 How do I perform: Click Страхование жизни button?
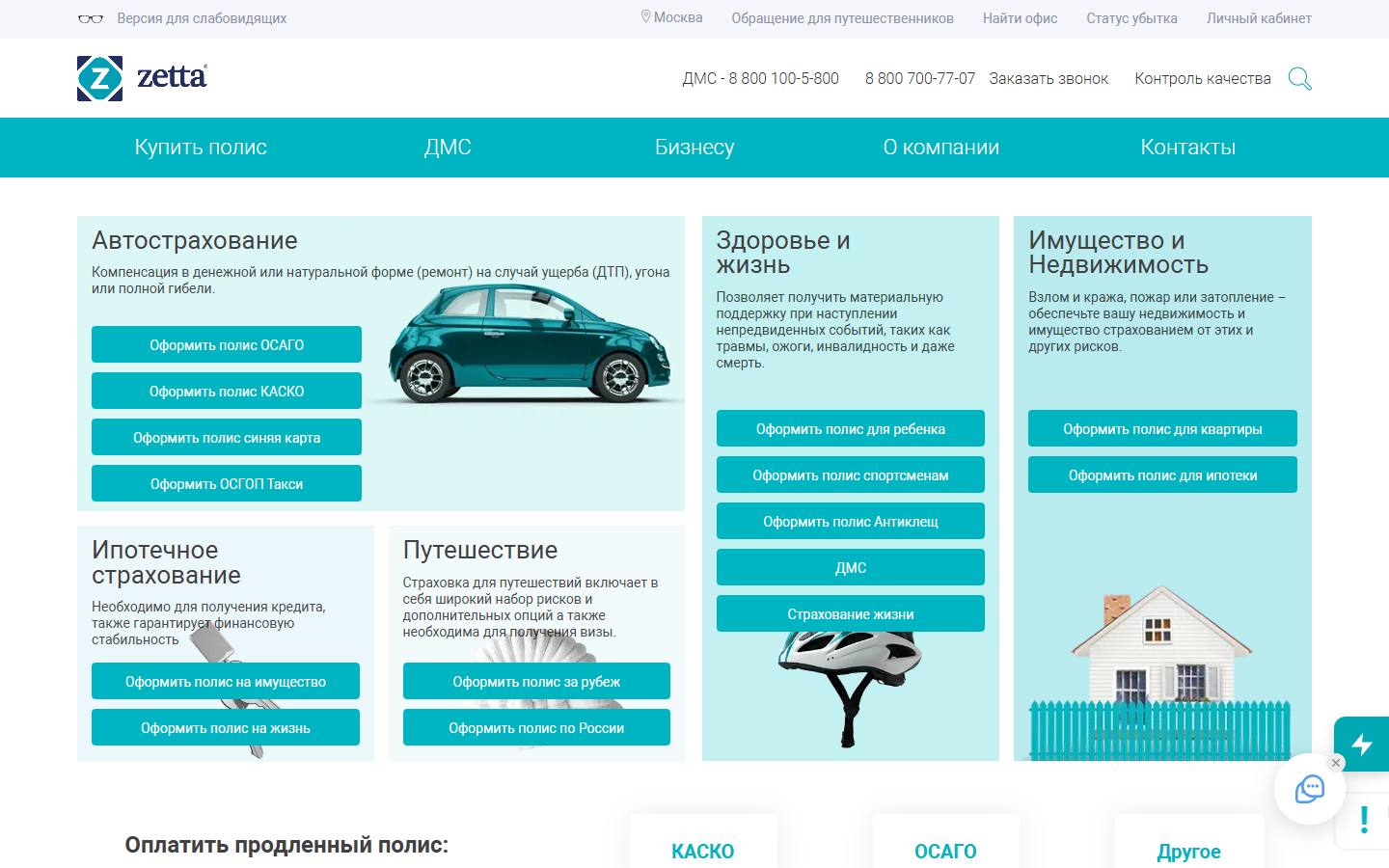point(851,613)
